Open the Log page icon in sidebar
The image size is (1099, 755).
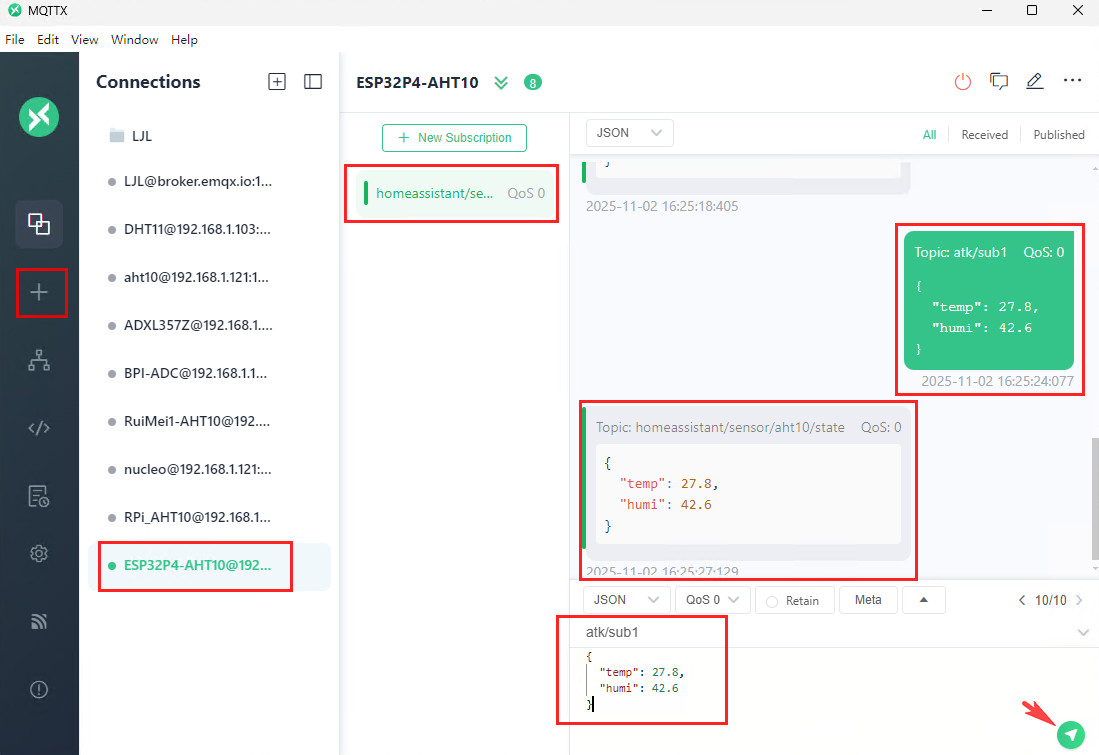coord(39,496)
